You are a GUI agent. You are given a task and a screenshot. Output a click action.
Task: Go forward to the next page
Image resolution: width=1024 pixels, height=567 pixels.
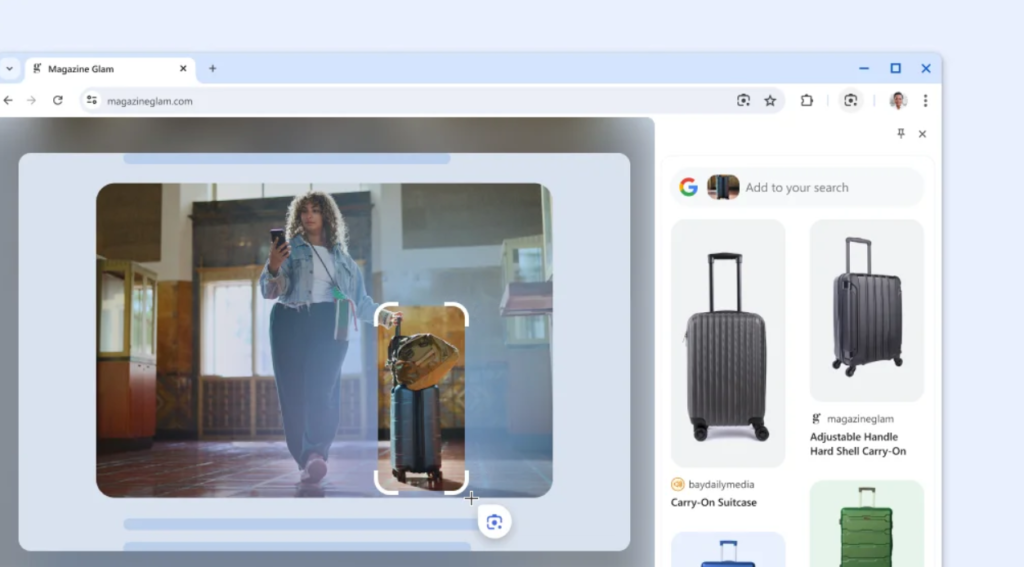click(31, 101)
